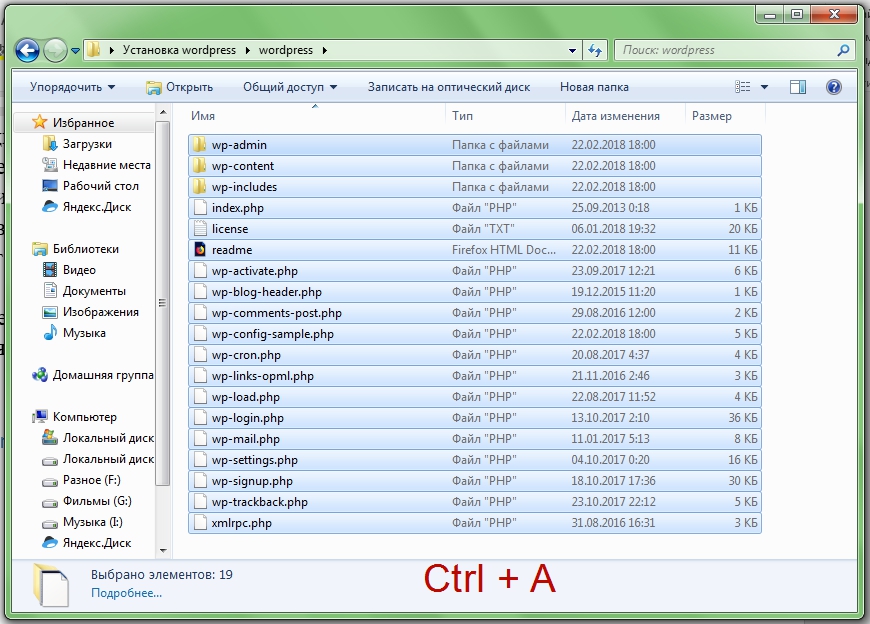The height and width of the screenshot is (624, 870).
Task: Click the navigation pane scroll up arrow
Action: 163,113
